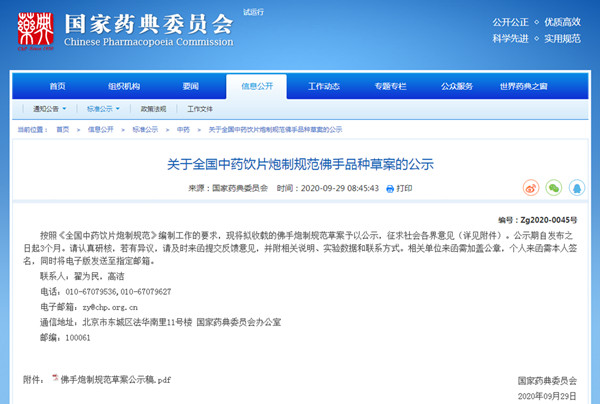Viewport: 600px width, 404px height.
Task: Click the Weibo share icon
Action: (531, 187)
